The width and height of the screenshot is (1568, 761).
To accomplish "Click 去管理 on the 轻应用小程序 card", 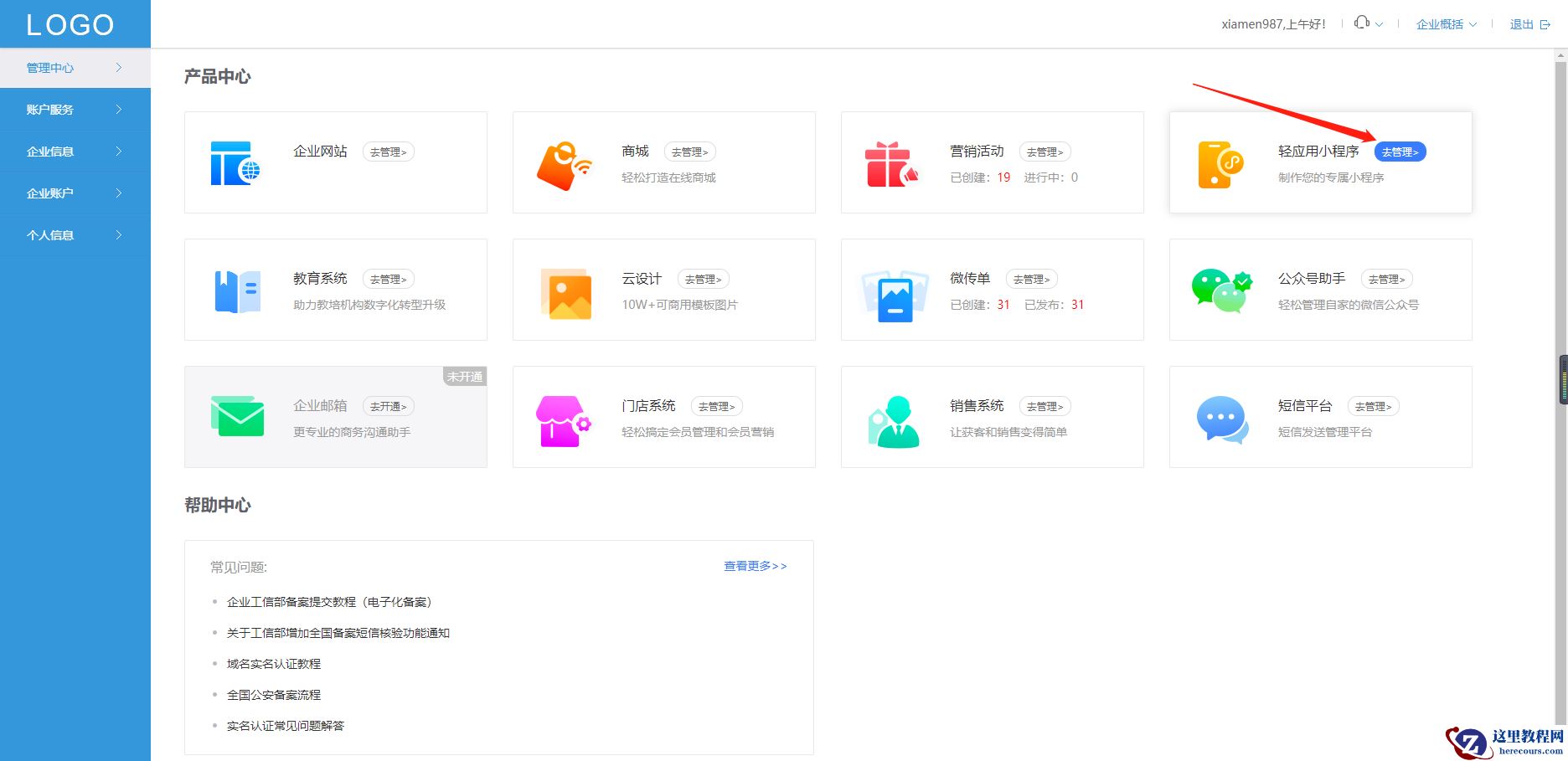I will (1399, 152).
